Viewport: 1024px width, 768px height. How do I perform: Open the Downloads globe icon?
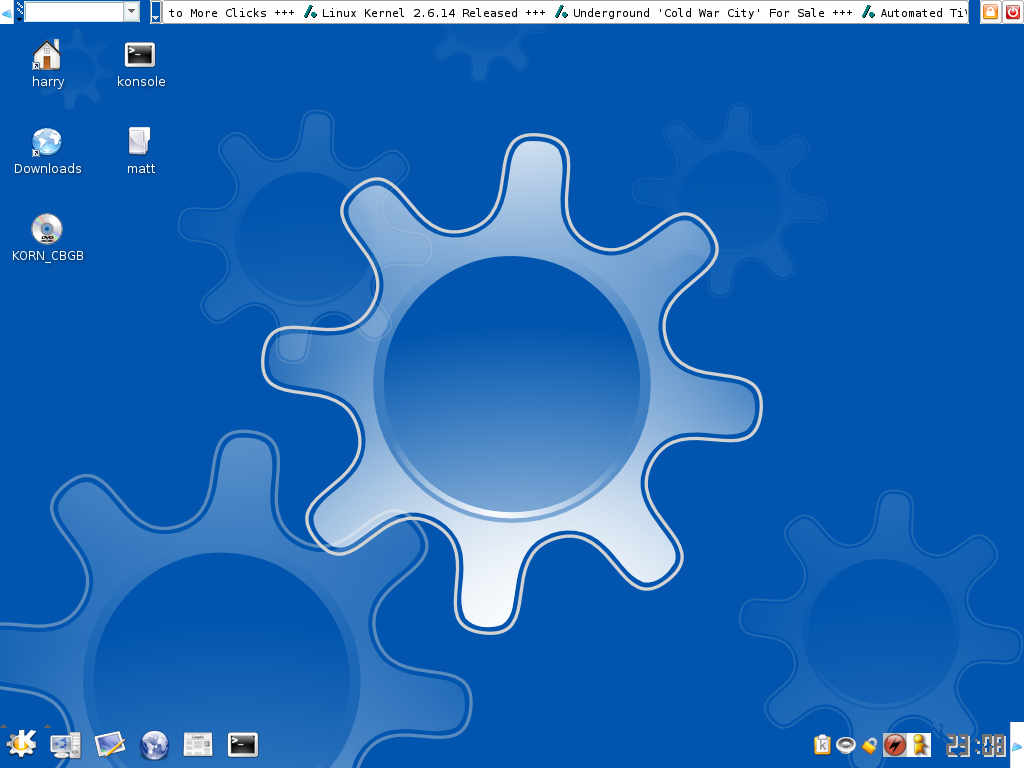click(46, 142)
